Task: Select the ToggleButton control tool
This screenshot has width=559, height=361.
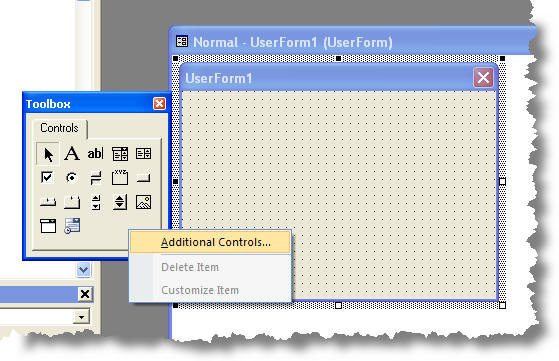Action: (96, 177)
